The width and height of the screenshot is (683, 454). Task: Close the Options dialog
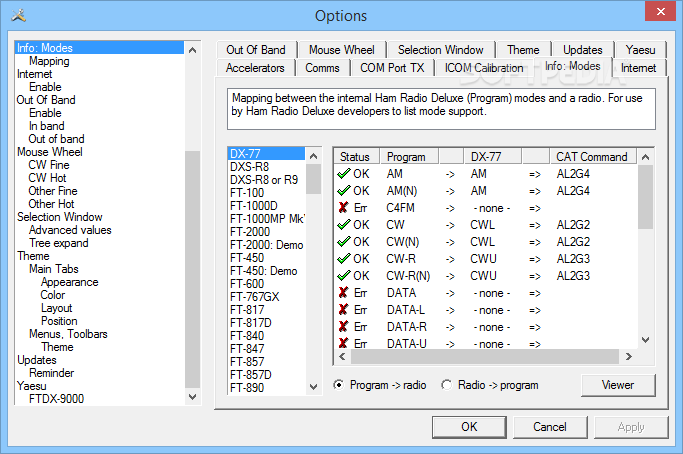click(x=660, y=11)
